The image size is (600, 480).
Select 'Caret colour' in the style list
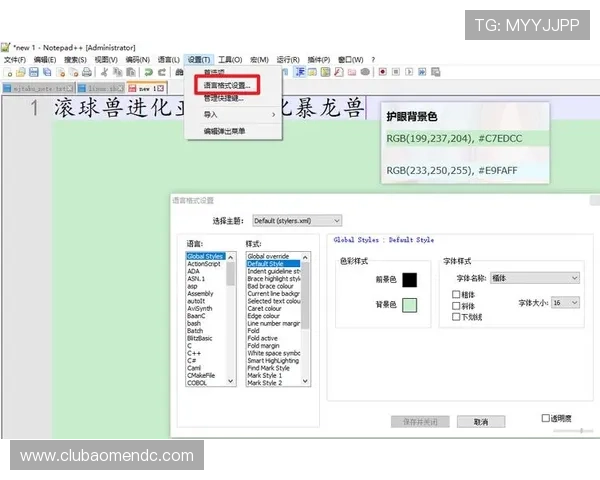click(x=271, y=308)
